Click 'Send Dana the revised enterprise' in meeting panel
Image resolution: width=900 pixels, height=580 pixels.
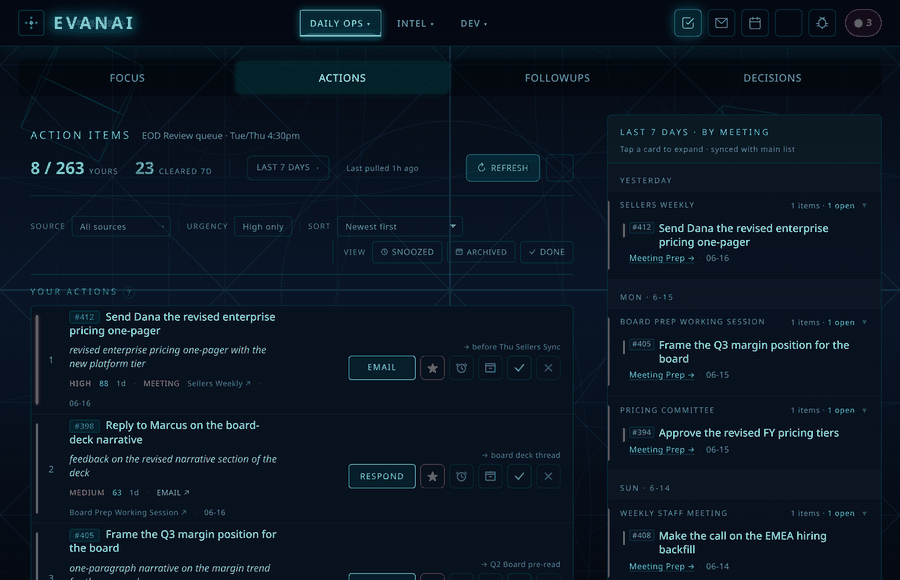(x=743, y=235)
